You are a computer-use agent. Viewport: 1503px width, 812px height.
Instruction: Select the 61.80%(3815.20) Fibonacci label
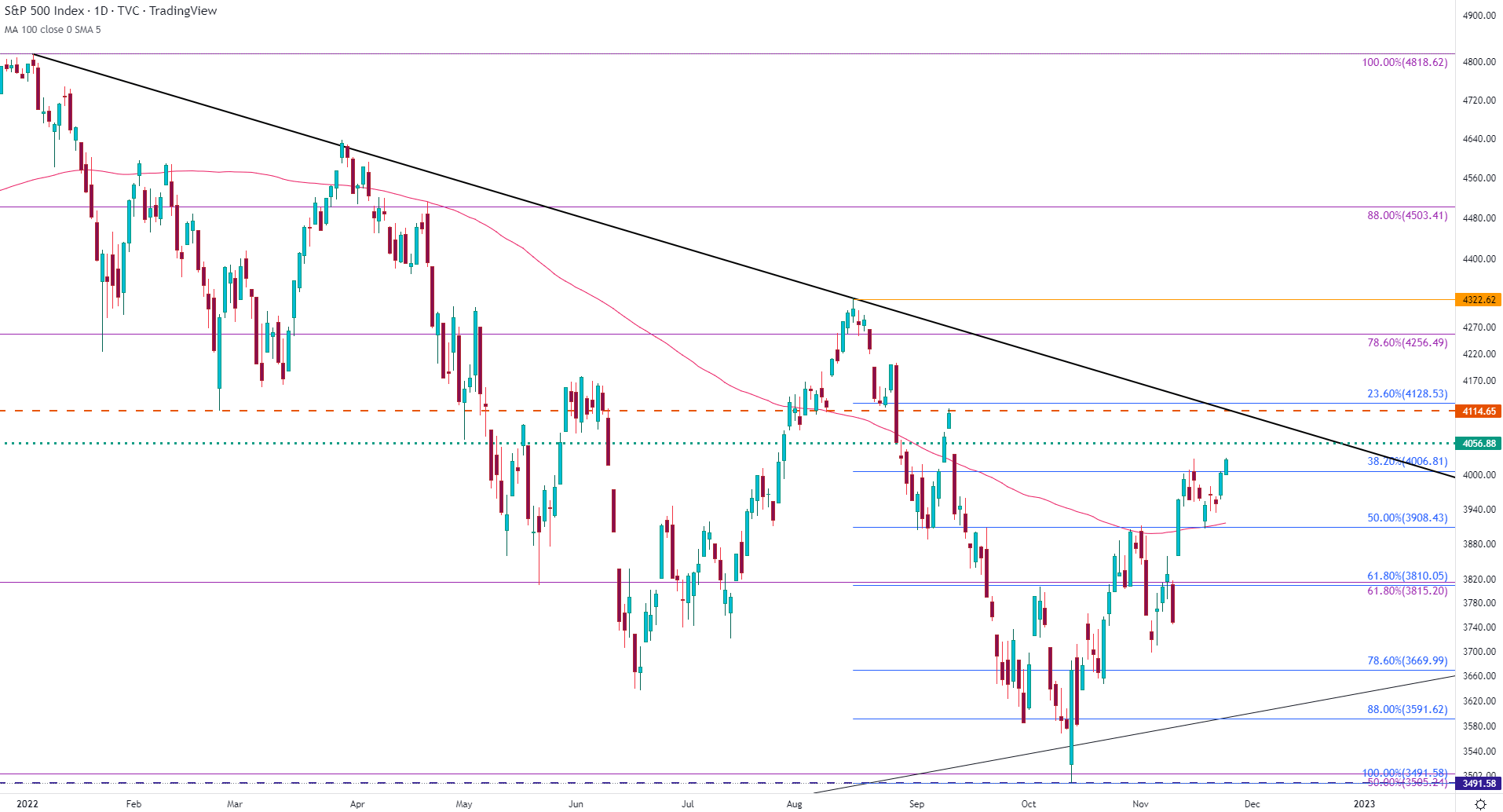(1407, 591)
